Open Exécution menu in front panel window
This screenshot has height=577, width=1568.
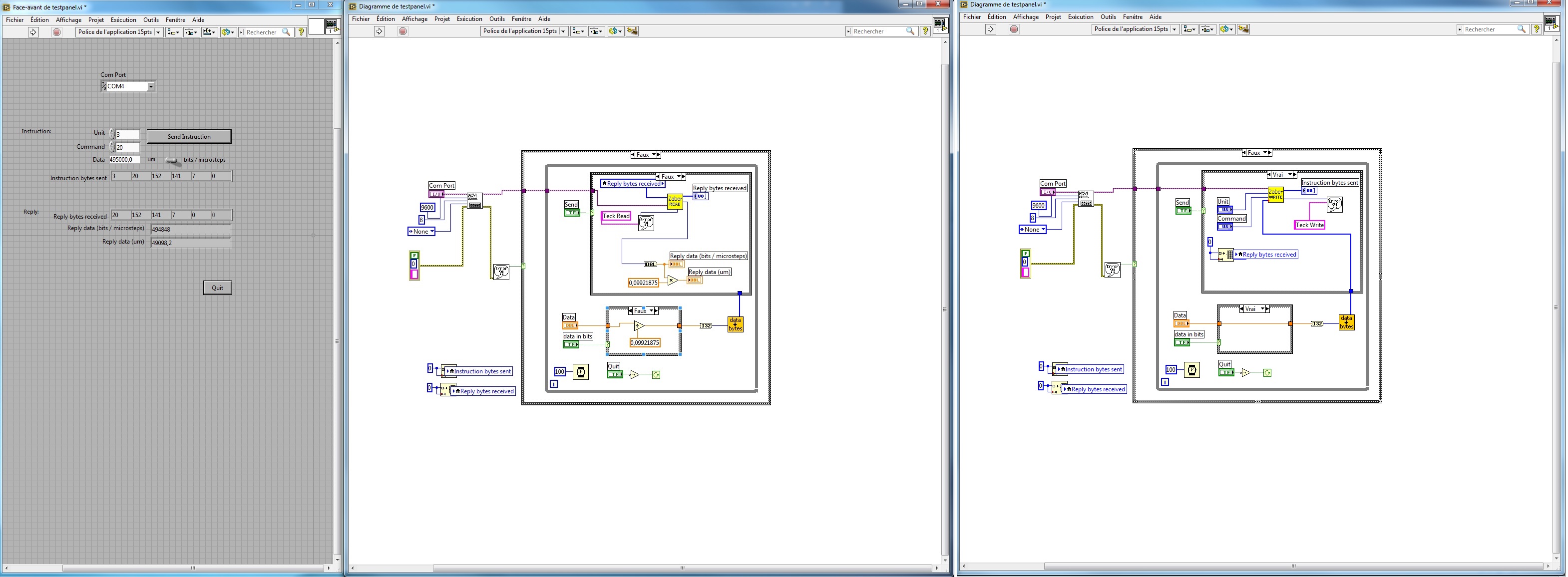pos(123,20)
